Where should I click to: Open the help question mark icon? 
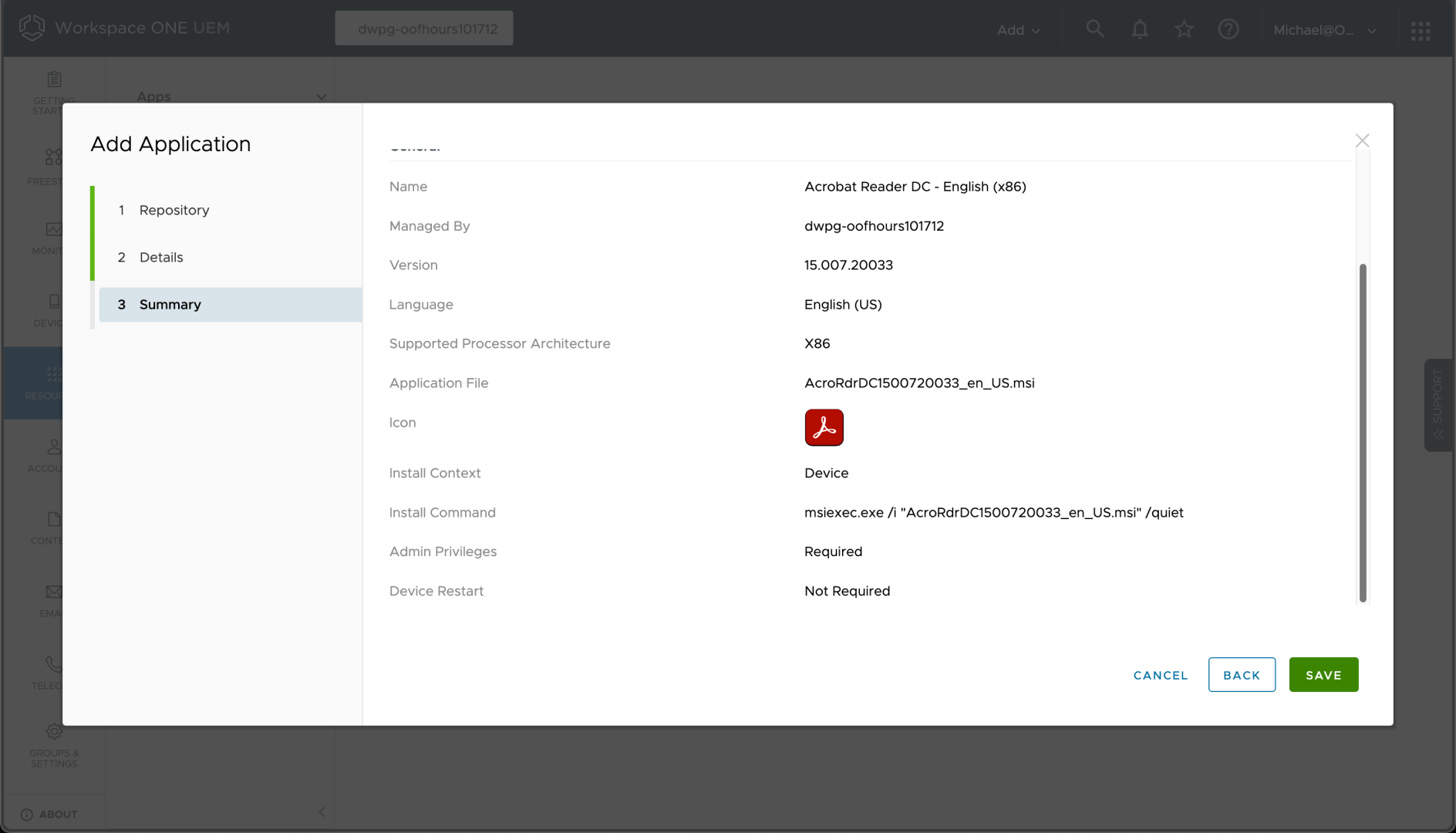(x=1228, y=29)
